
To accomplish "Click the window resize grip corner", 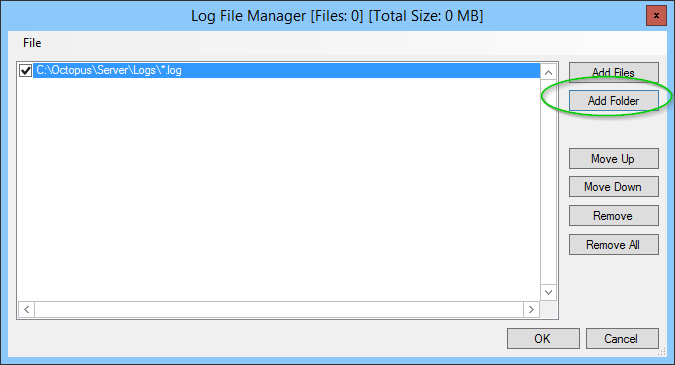I will tap(662, 352).
